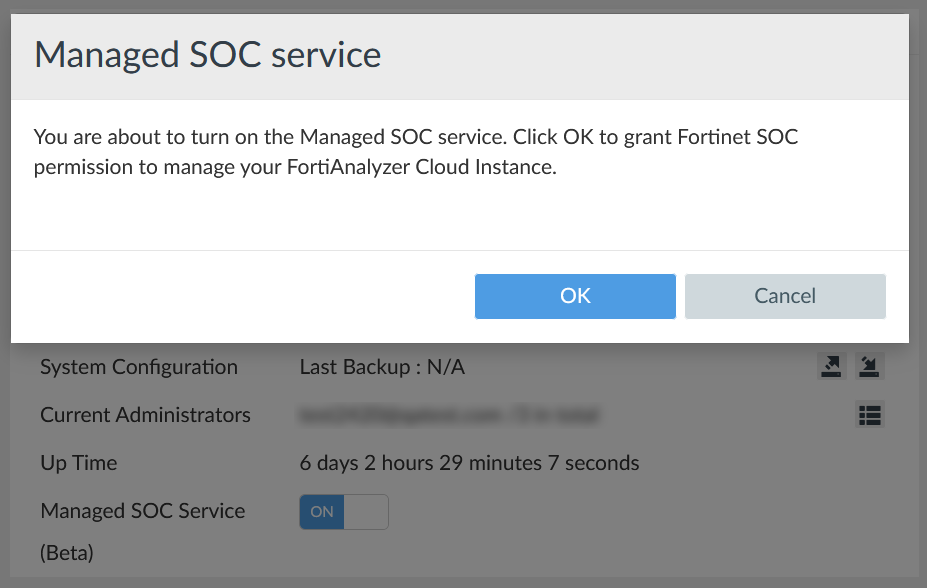Screen dimensions: 927x588
Task: Click the dialog warning message text
Action: point(417,151)
